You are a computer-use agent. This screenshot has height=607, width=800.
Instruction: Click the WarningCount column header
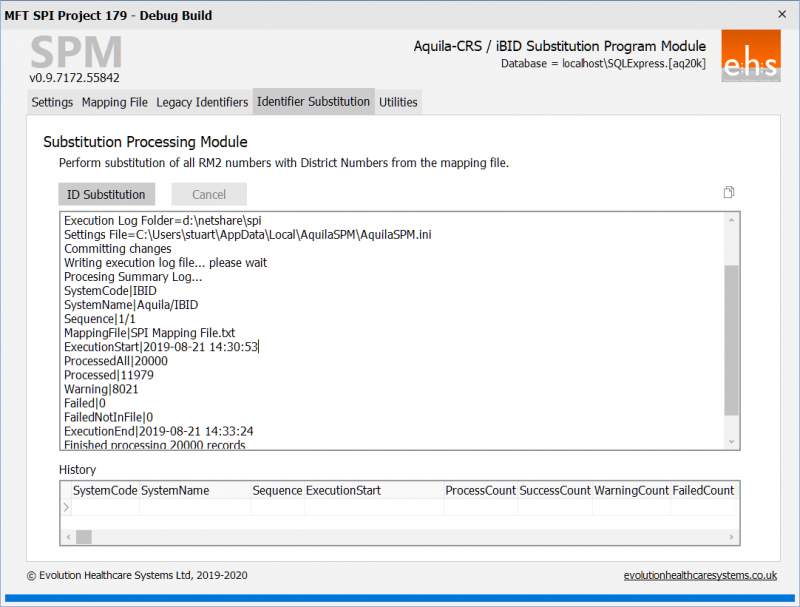click(x=632, y=491)
